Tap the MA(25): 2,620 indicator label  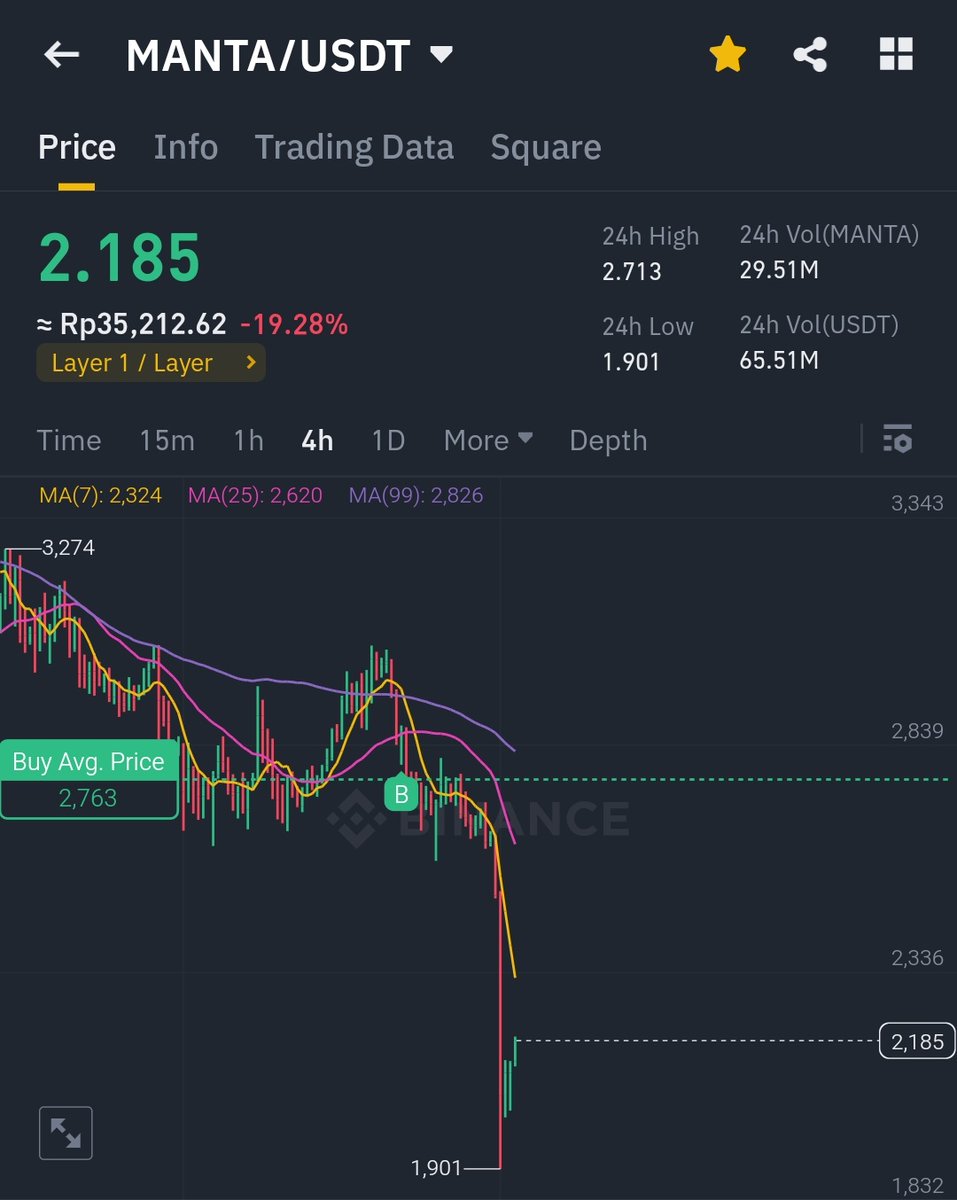pyautogui.click(x=255, y=495)
